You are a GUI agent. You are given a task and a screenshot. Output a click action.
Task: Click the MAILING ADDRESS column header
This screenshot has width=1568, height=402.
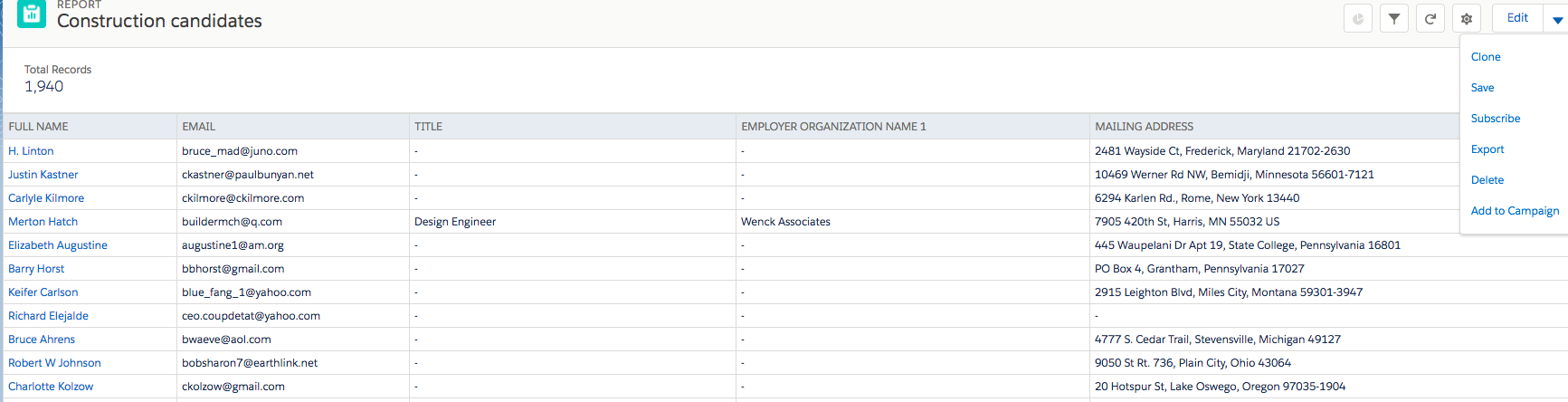point(1145,127)
